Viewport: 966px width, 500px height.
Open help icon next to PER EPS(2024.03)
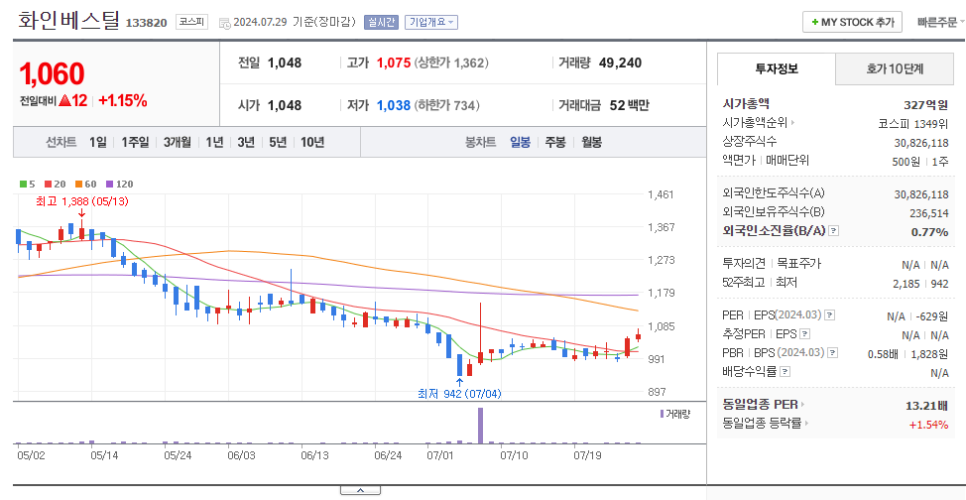coord(830,315)
